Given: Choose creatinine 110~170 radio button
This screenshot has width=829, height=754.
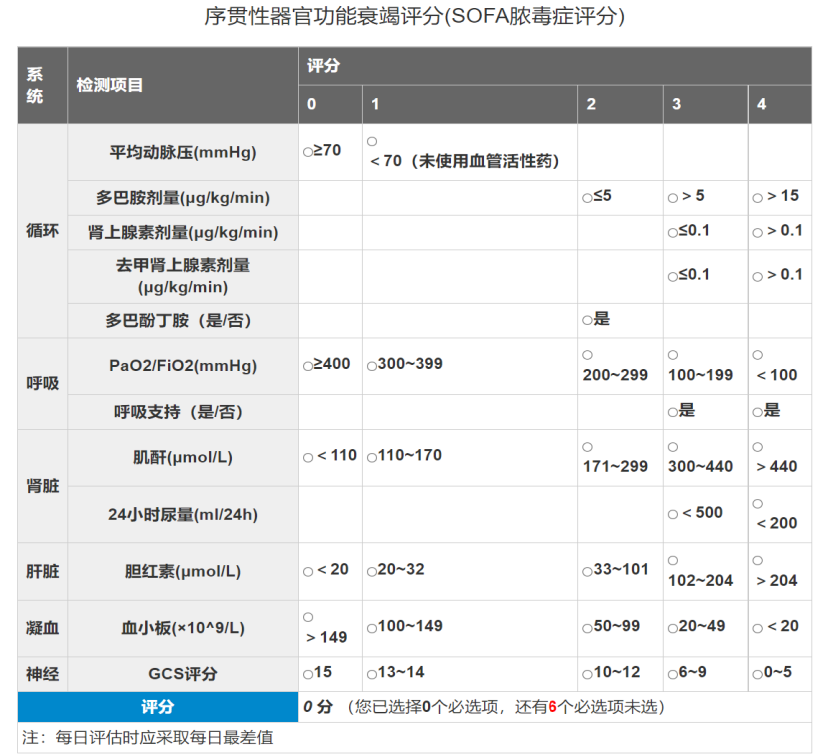Looking at the screenshot, I should [372, 458].
